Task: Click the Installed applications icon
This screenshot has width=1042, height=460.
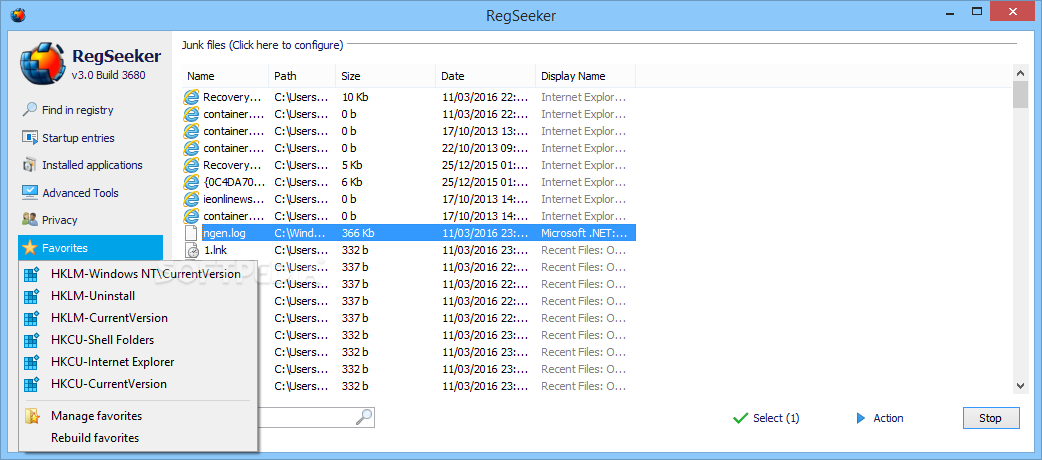Action: [30, 165]
